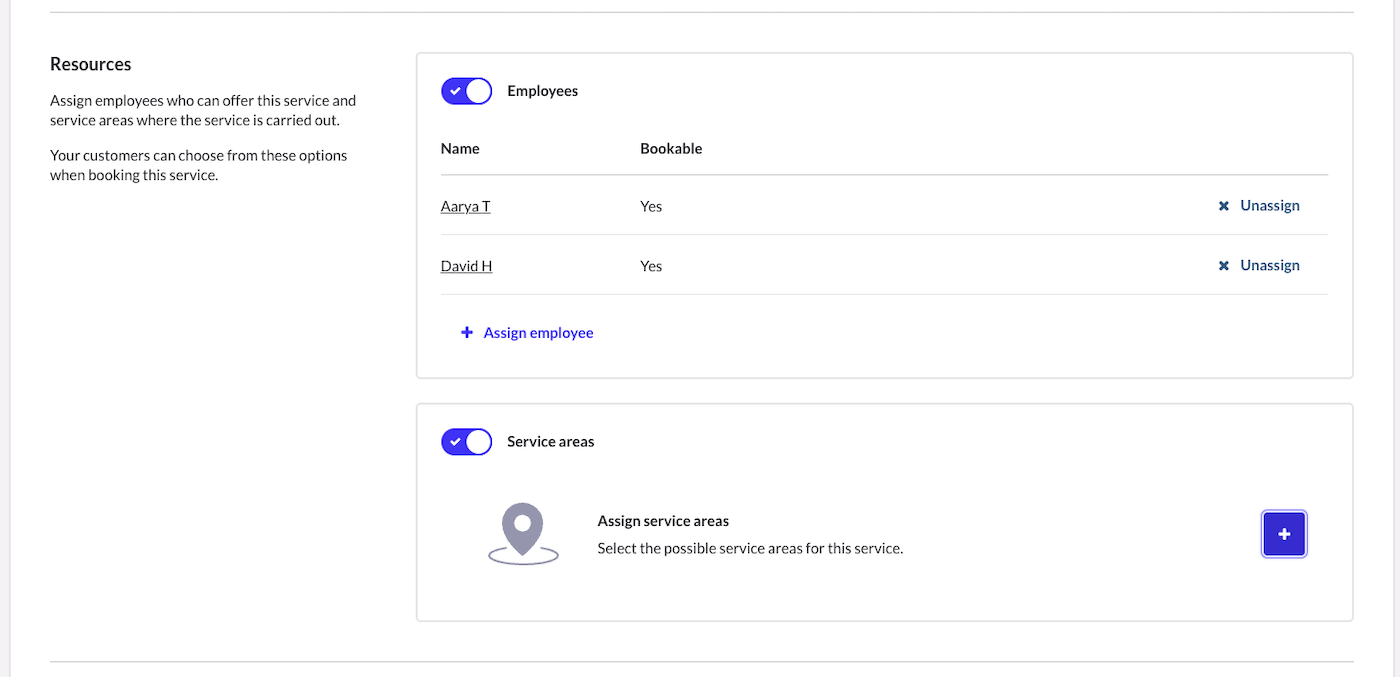Click Aarya T's Yes bookable status
1400x677 pixels.
click(651, 206)
